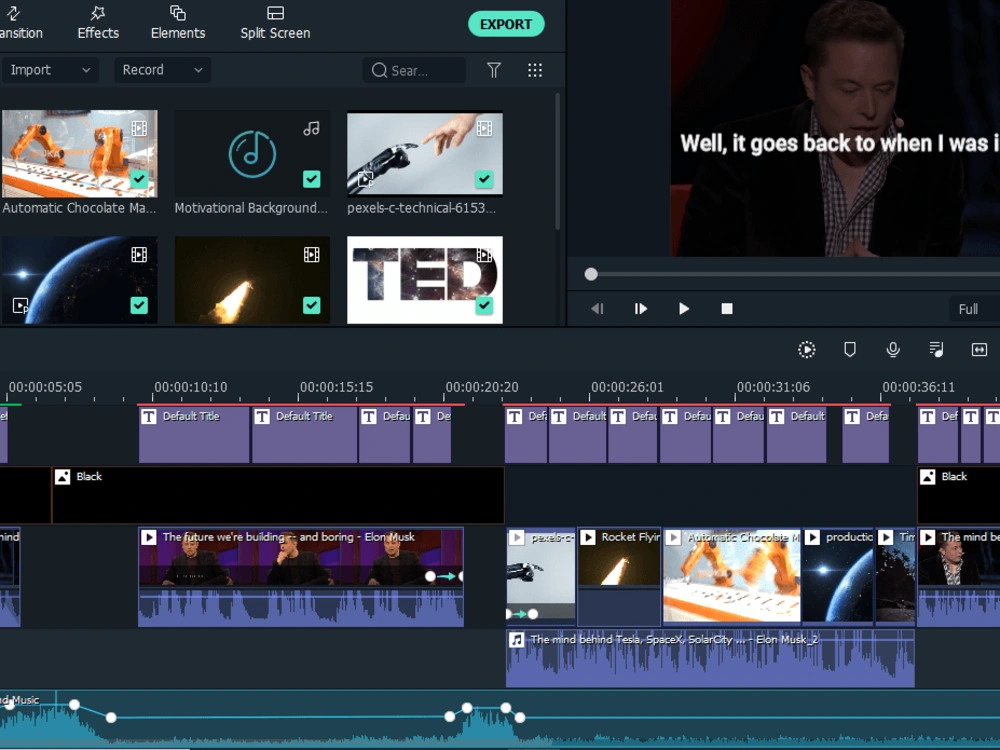1000x750 pixels.
Task: Select The mind behind Tesla audio clip
Action: pyautogui.click(x=710, y=659)
